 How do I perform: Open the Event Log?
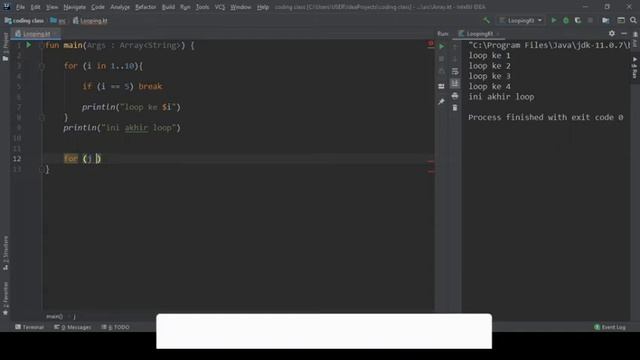(x=610, y=327)
